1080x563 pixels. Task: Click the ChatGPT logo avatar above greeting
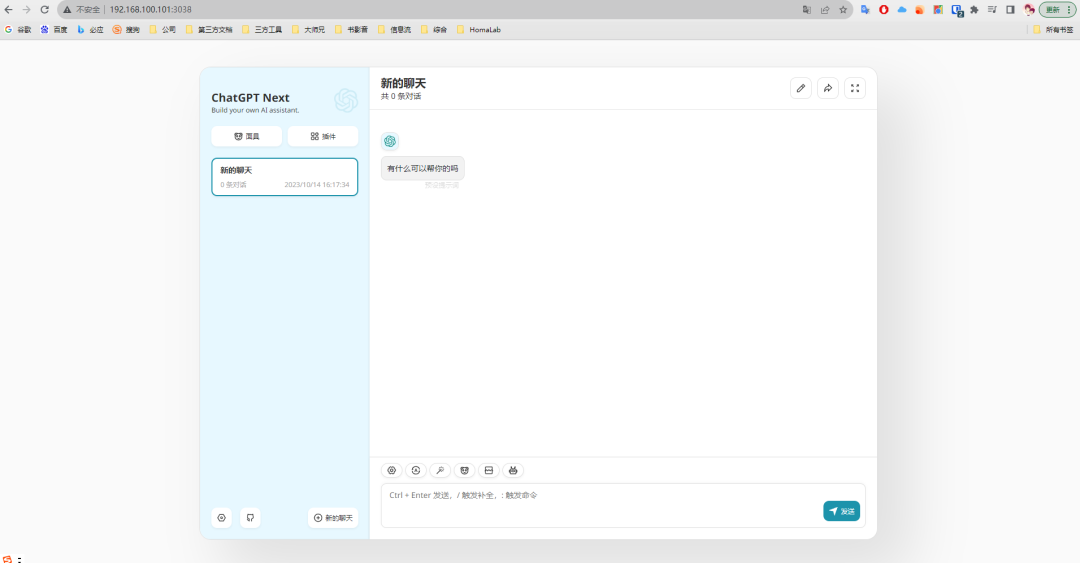[x=390, y=141]
